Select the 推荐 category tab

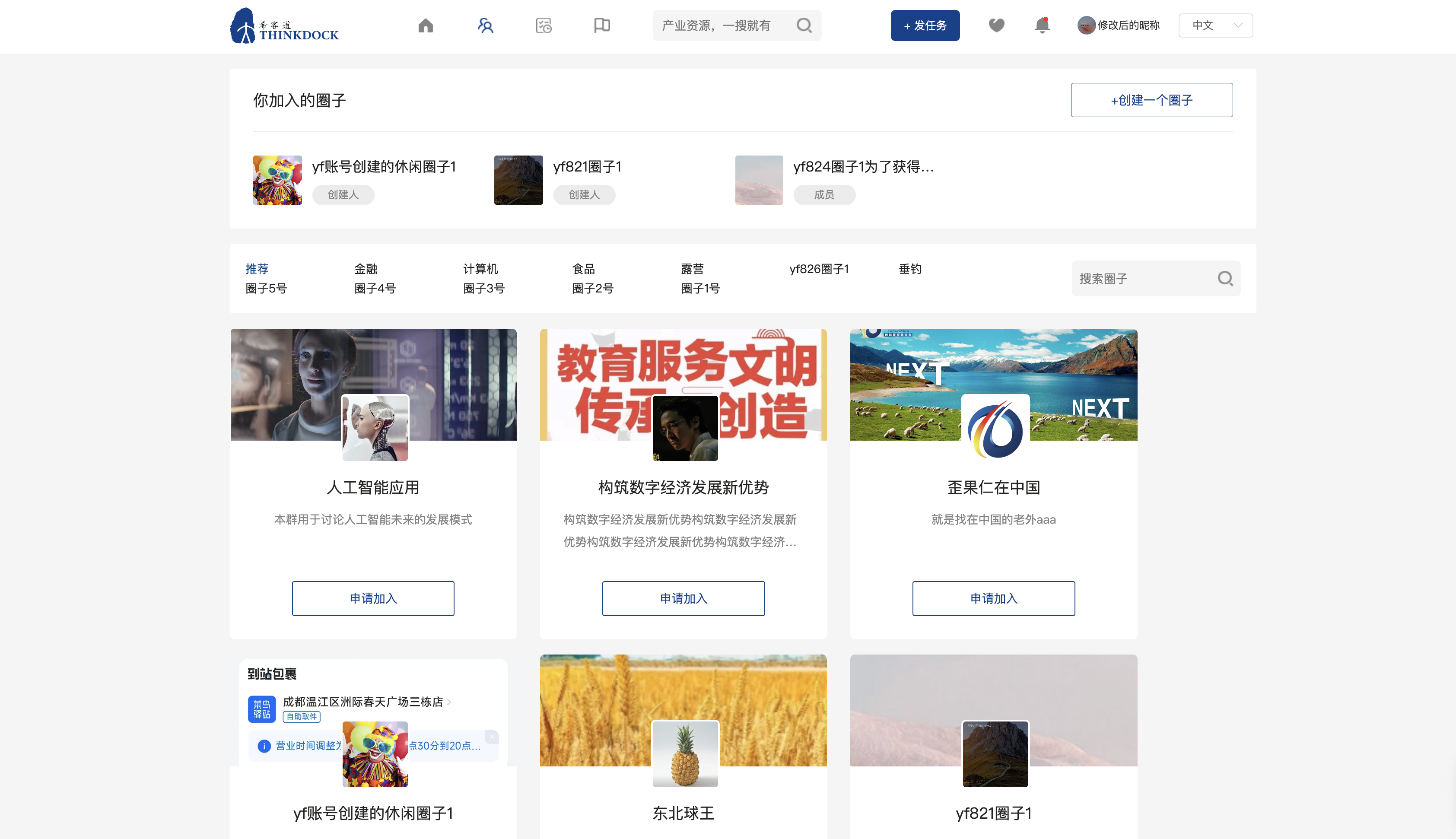(256, 269)
